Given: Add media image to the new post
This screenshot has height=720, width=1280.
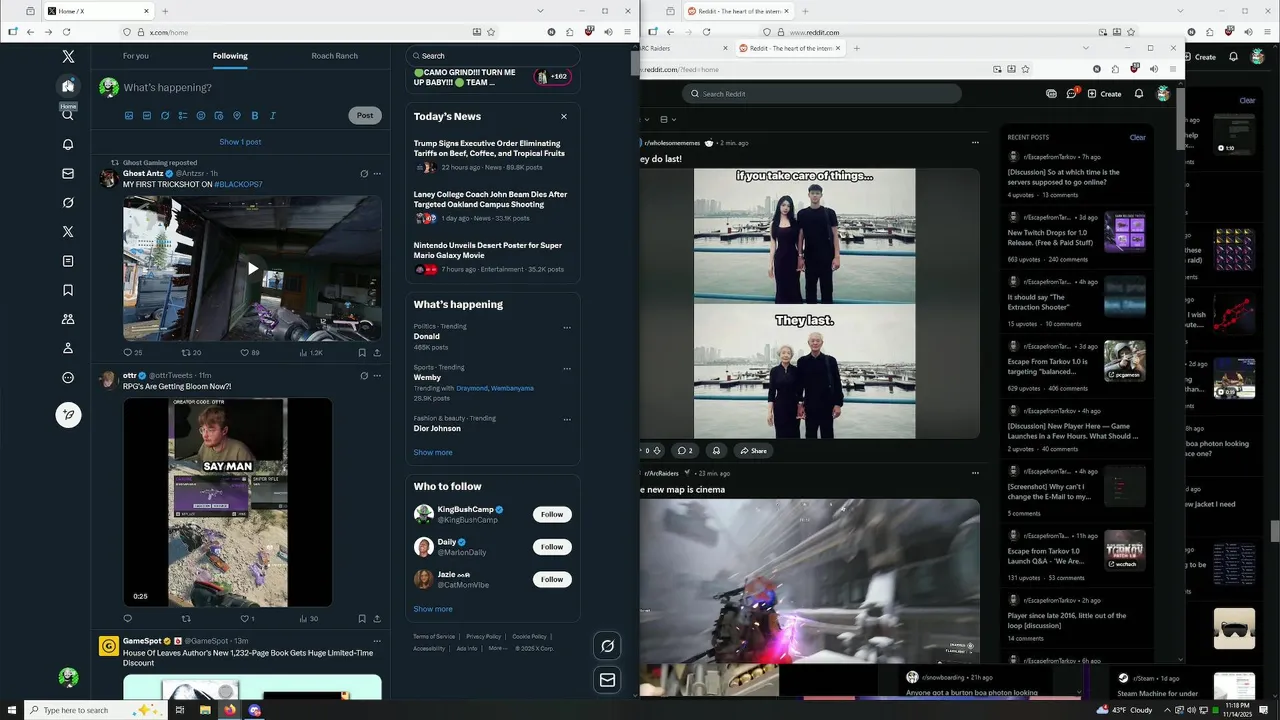Looking at the screenshot, I should (x=129, y=116).
